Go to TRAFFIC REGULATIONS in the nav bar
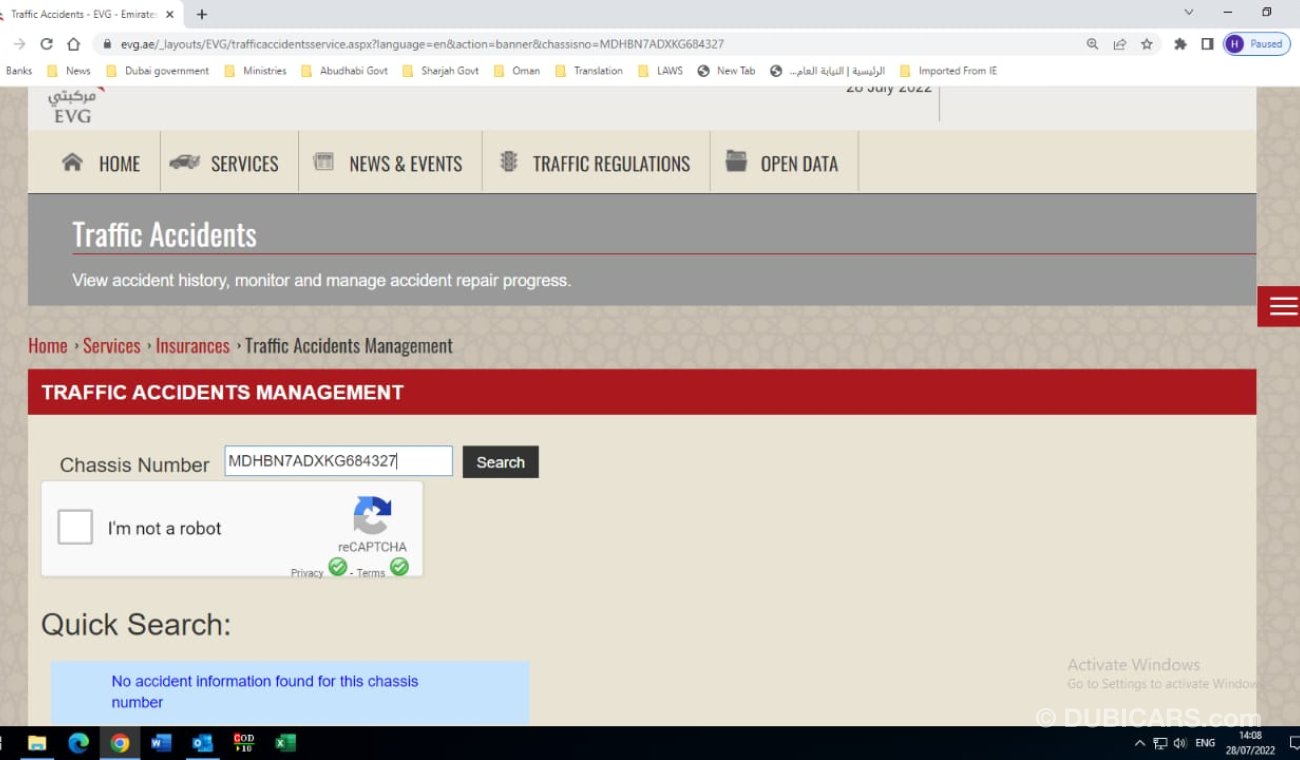1300x760 pixels. coord(596,164)
